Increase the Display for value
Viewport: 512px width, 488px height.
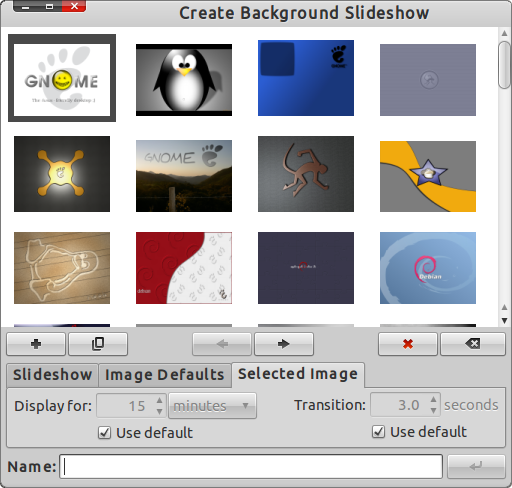159,400
